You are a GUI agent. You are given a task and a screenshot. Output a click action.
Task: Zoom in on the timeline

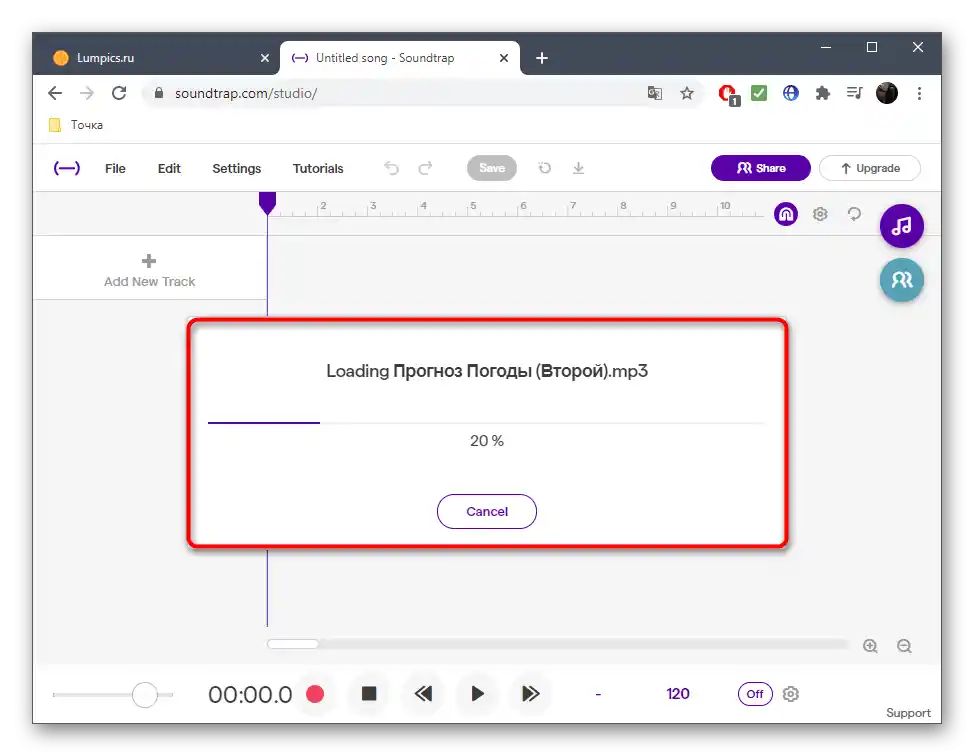point(870,646)
